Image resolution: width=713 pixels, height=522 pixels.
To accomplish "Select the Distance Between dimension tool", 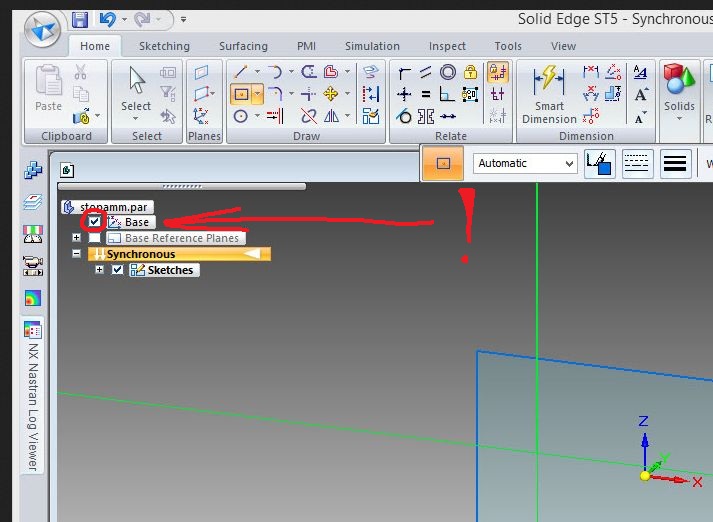I will (591, 71).
